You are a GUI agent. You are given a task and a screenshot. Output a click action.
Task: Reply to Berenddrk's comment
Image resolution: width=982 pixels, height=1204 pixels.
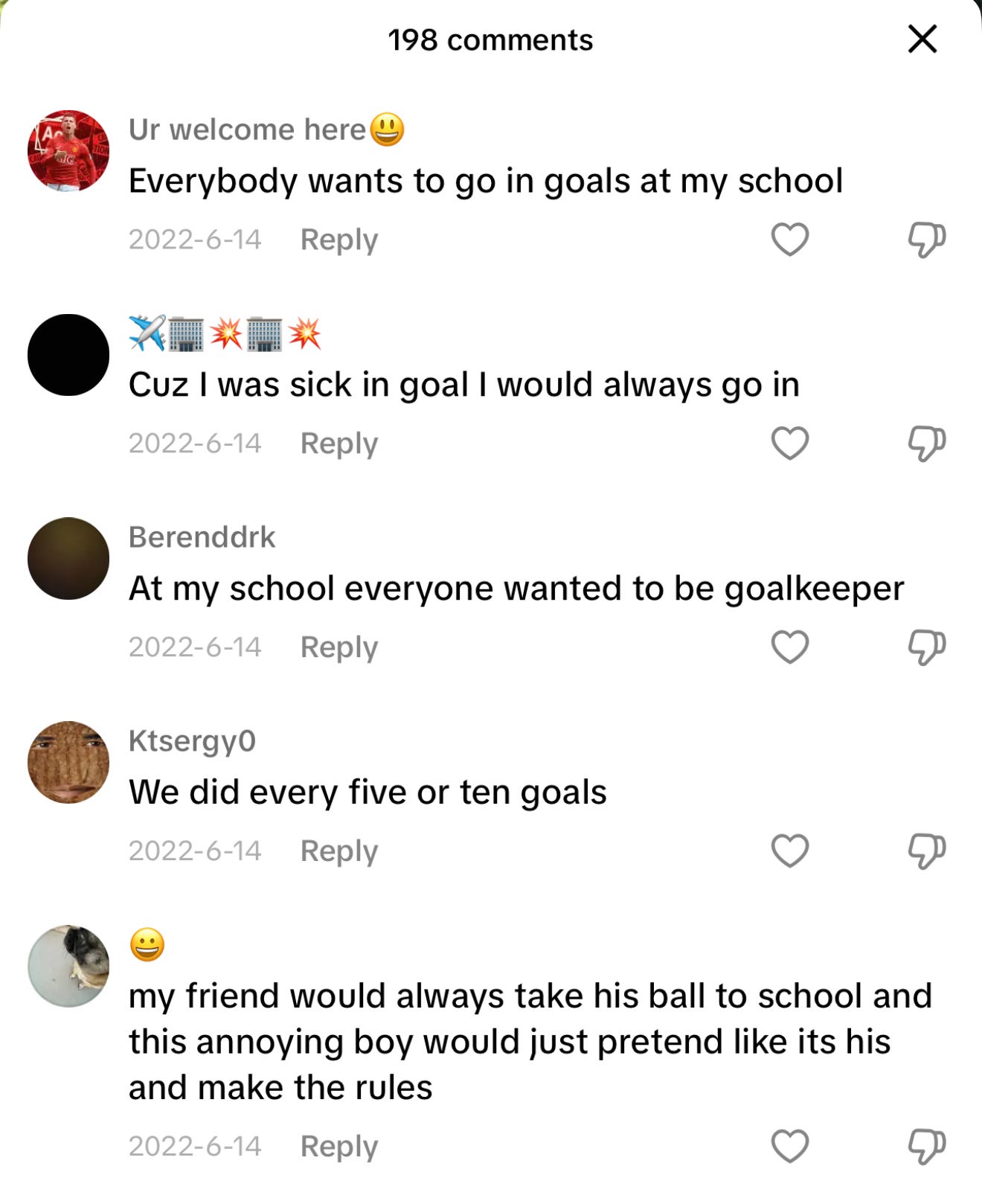339,647
